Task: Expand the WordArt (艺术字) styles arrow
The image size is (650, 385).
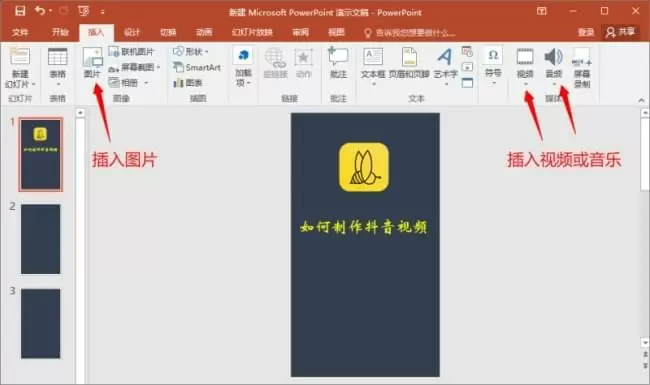Action: pos(446,84)
